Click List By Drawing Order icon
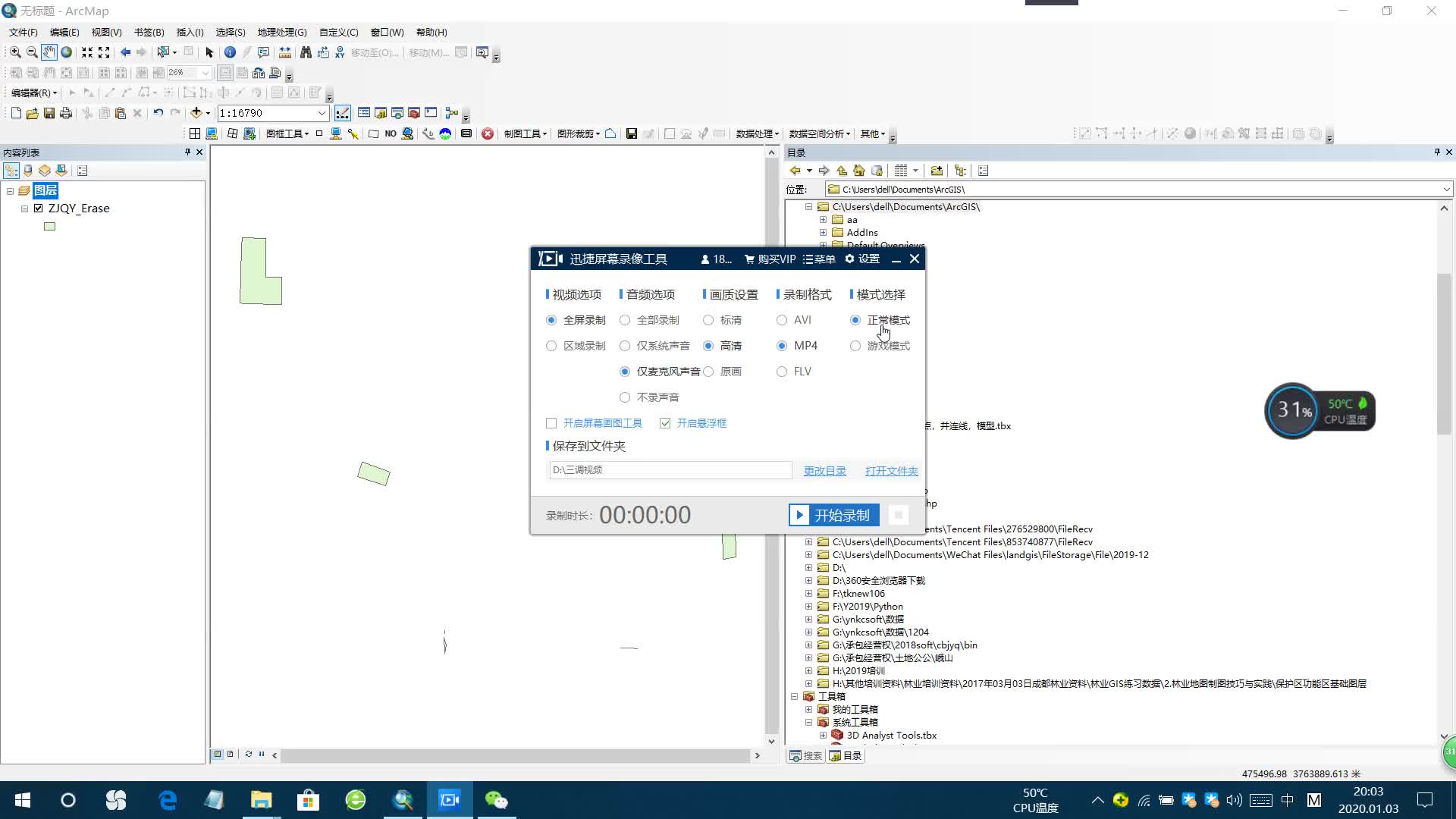 pyautogui.click(x=11, y=171)
